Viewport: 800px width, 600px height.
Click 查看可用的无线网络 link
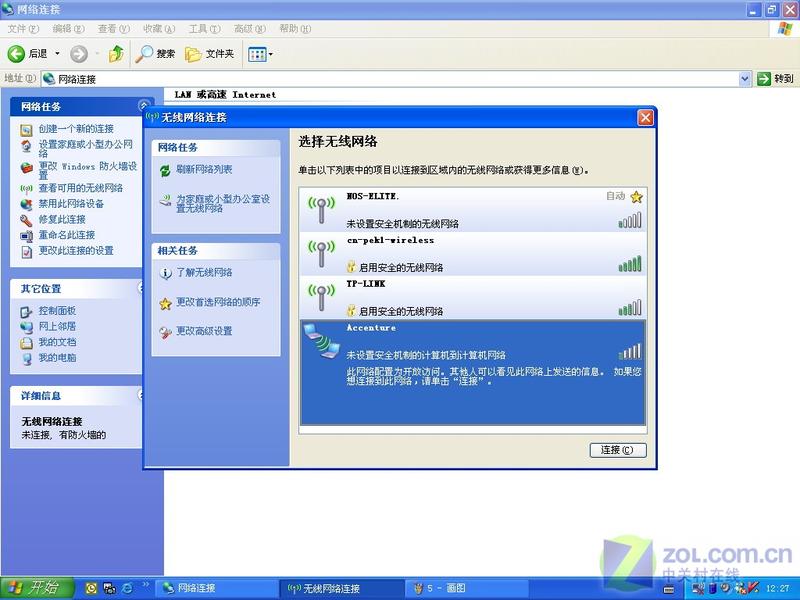pyautogui.click(x=81, y=188)
